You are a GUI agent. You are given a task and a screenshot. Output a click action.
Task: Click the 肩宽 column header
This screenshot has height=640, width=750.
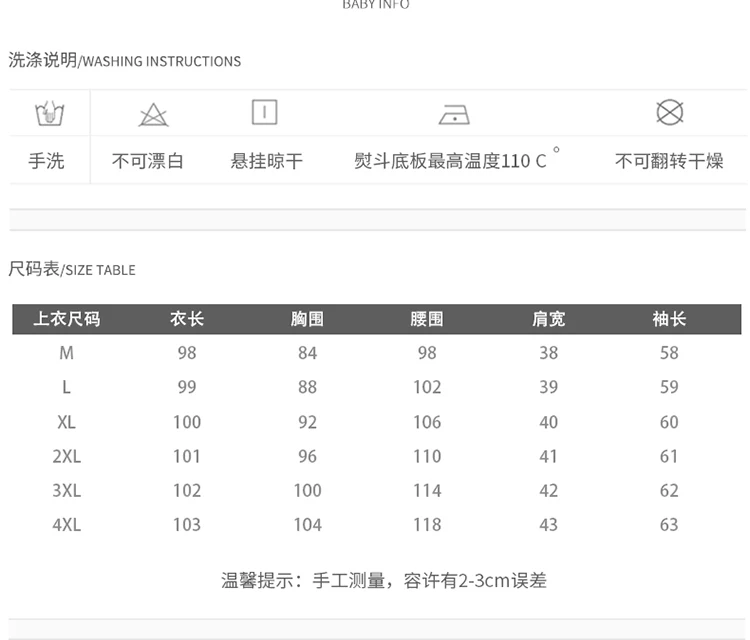pos(549,319)
